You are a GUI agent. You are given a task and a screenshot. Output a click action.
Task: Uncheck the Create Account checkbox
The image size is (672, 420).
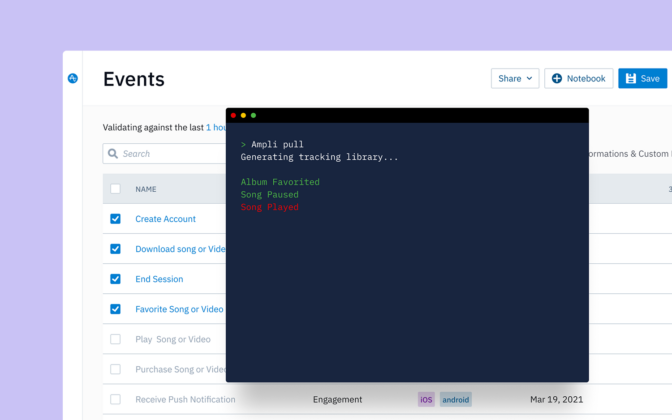pyautogui.click(x=115, y=219)
